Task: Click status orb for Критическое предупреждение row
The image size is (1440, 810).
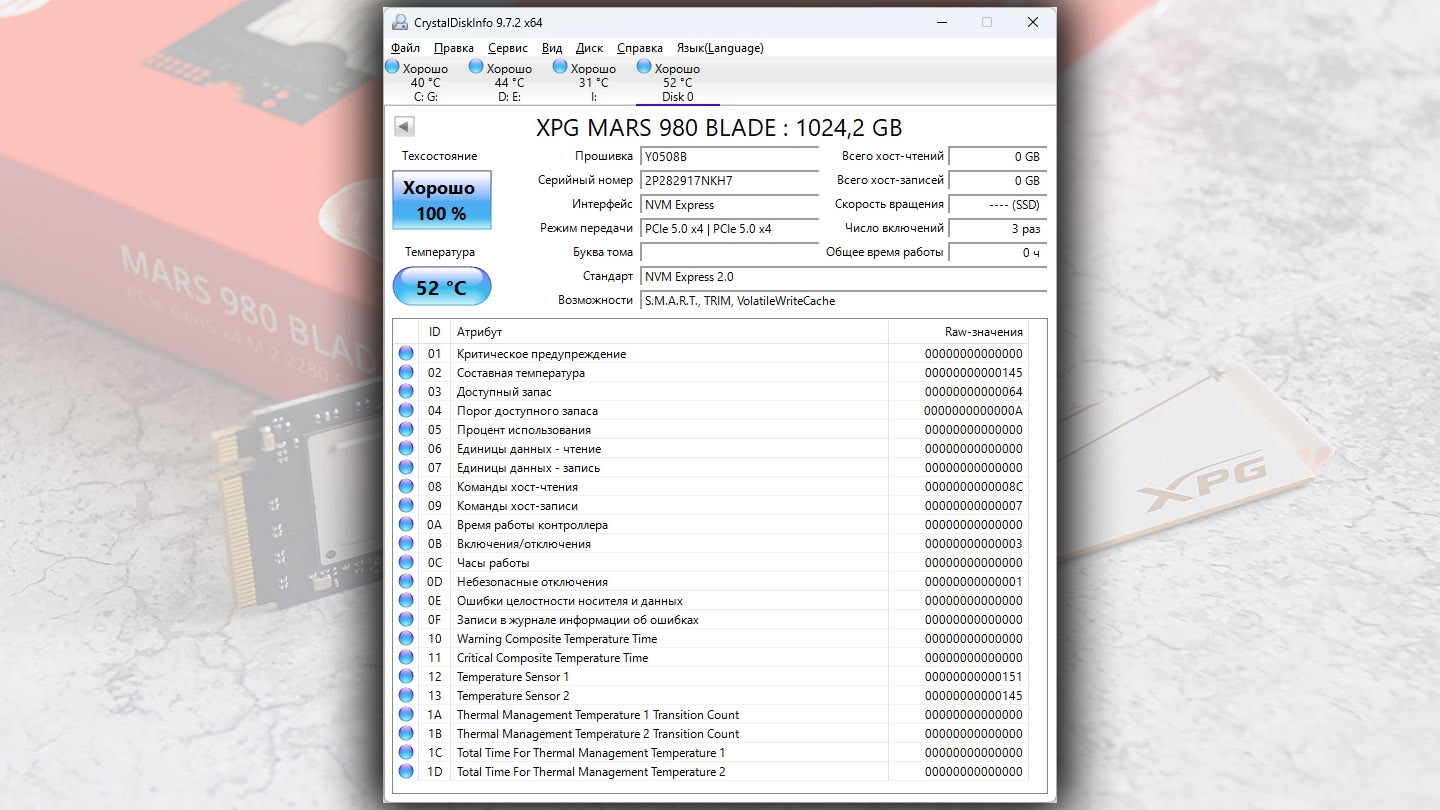Action: click(406, 353)
